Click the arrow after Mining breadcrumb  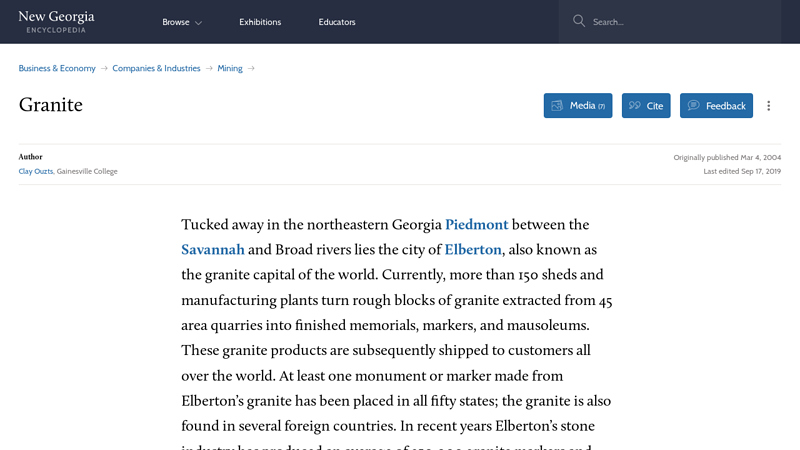[x=251, y=68]
